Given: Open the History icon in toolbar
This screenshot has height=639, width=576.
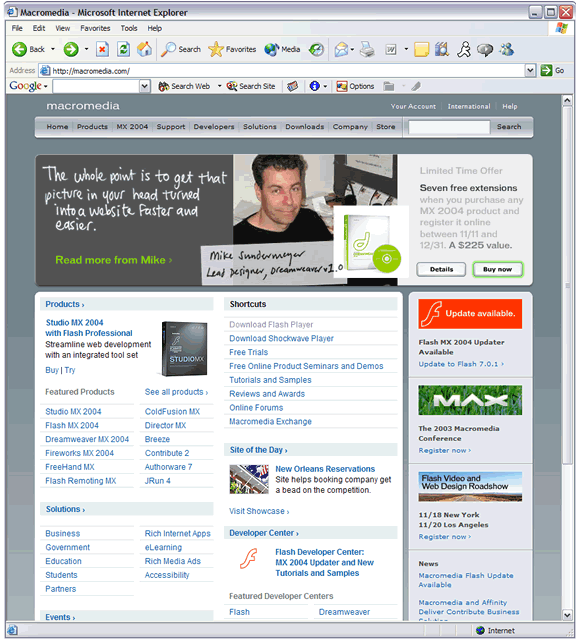Looking at the screenshot, I should point(316,50).
